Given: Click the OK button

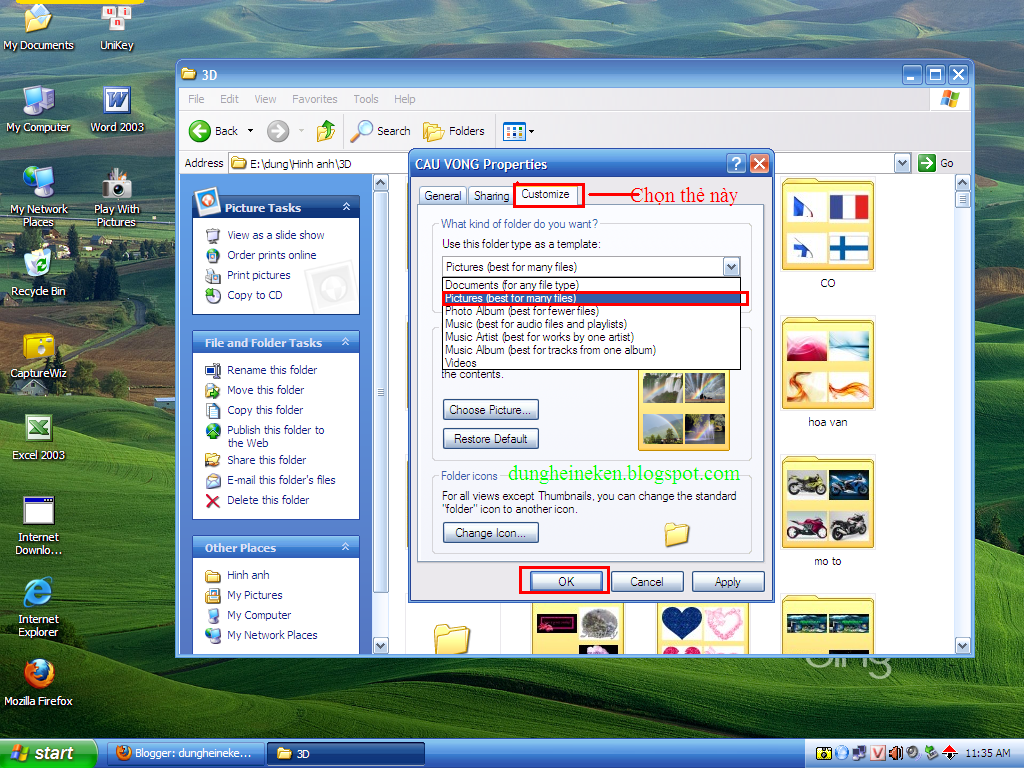Looking at the screenshot, I should (x=566, y=582).
